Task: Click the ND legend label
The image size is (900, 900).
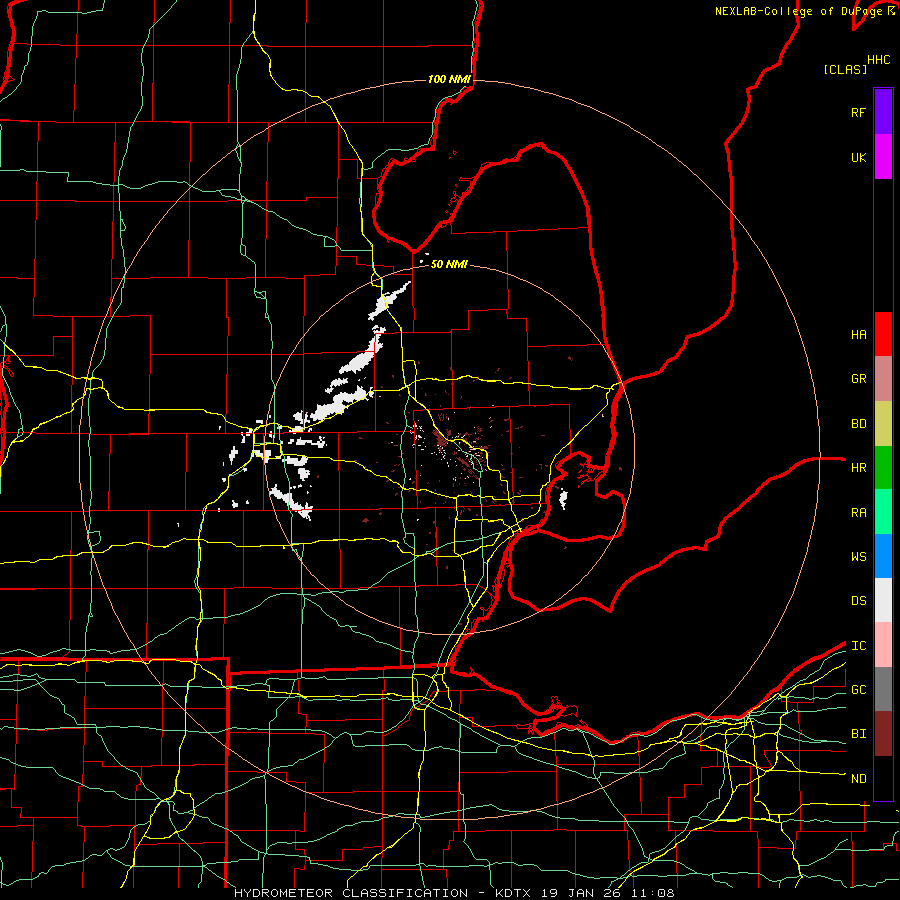Action: tap(858, 779)
